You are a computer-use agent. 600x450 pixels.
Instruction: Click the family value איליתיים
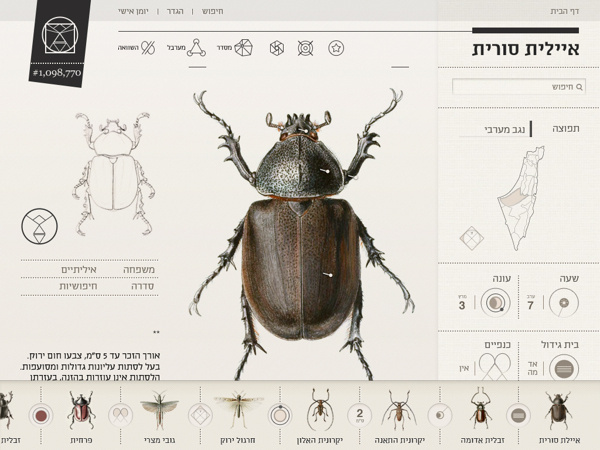pyautogui.click(x=79, y=270)
